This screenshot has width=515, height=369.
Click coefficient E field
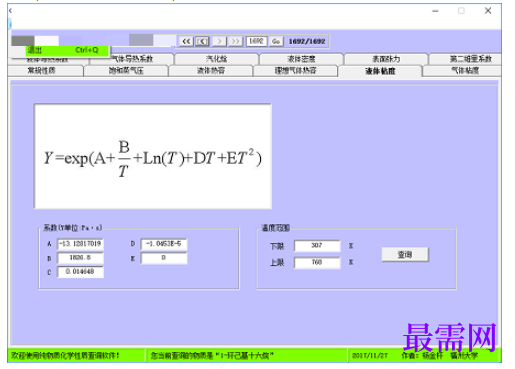[164, 258]
